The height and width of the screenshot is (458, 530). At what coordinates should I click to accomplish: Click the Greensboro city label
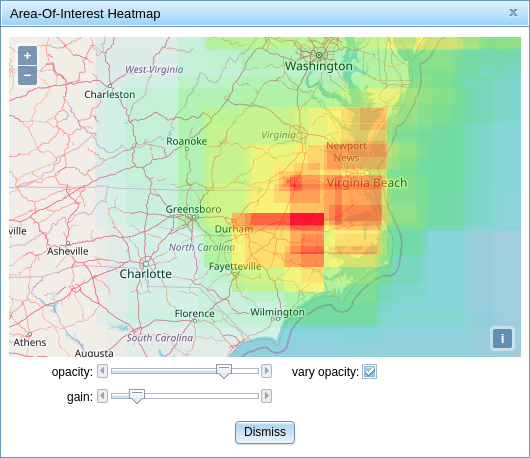[193, 209]
